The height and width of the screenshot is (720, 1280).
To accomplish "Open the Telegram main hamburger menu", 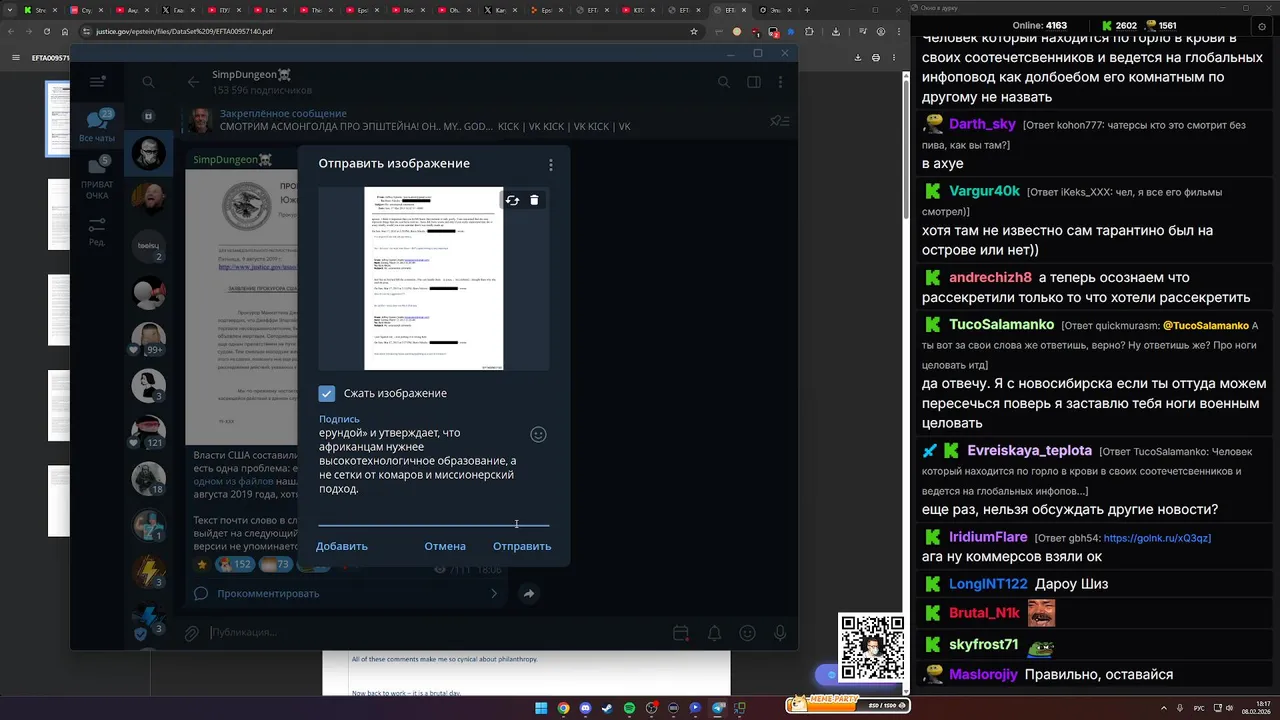I will [97, 82].
